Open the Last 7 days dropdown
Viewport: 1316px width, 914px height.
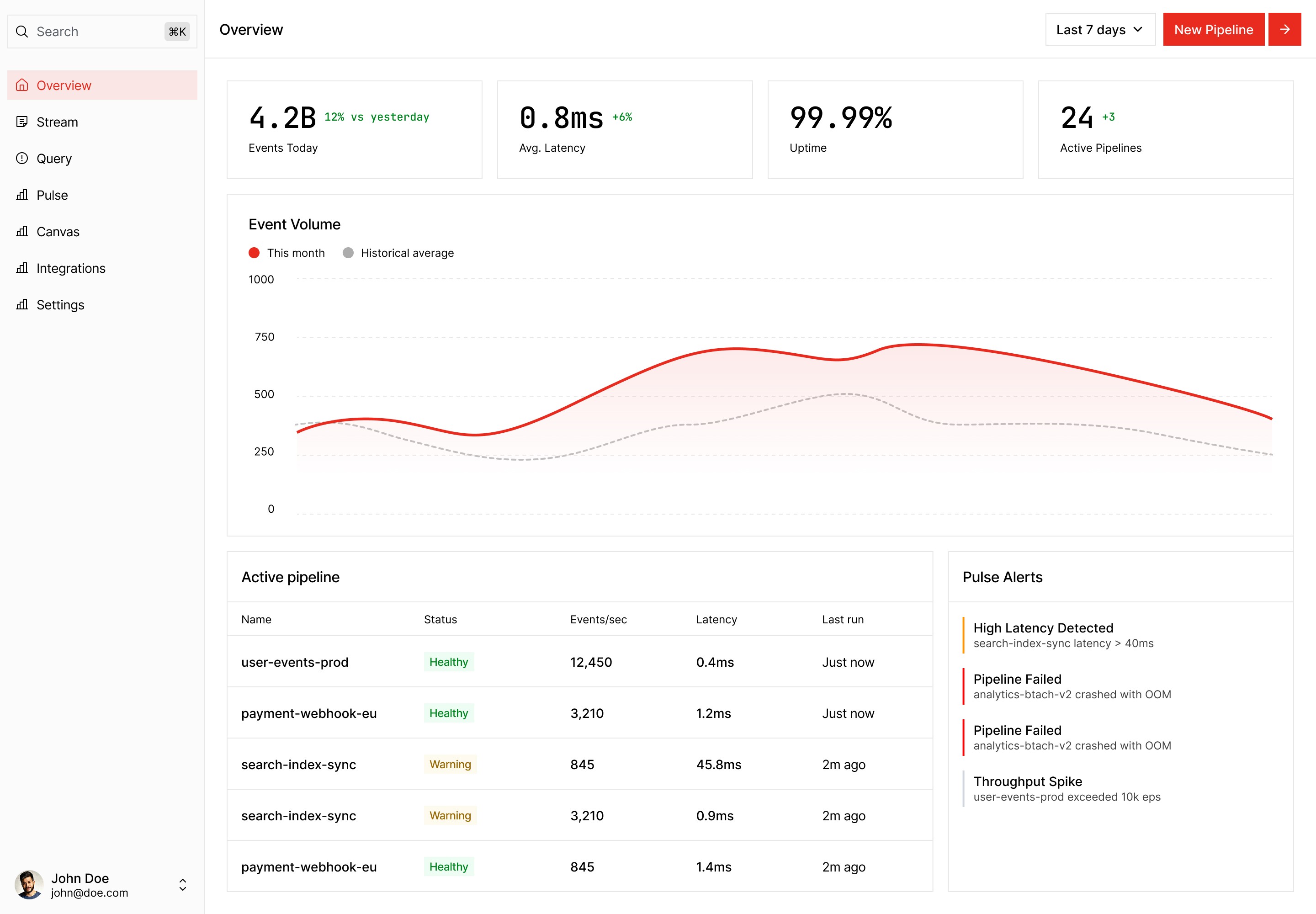(x=1099, y=30)
